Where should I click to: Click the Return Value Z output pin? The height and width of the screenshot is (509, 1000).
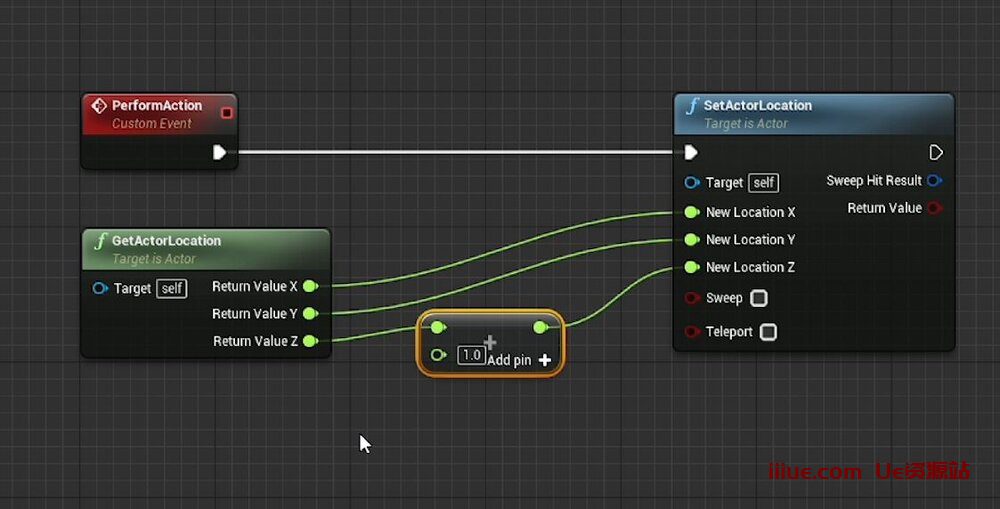coord(311,341)
